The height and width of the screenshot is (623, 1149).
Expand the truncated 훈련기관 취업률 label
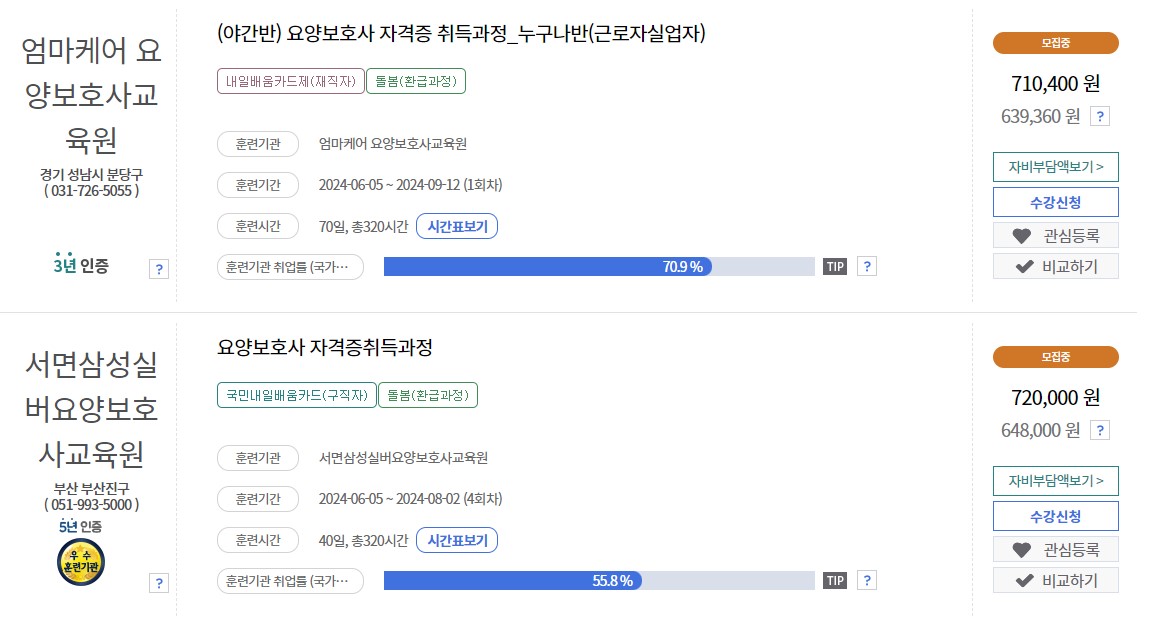coord(290,266)
